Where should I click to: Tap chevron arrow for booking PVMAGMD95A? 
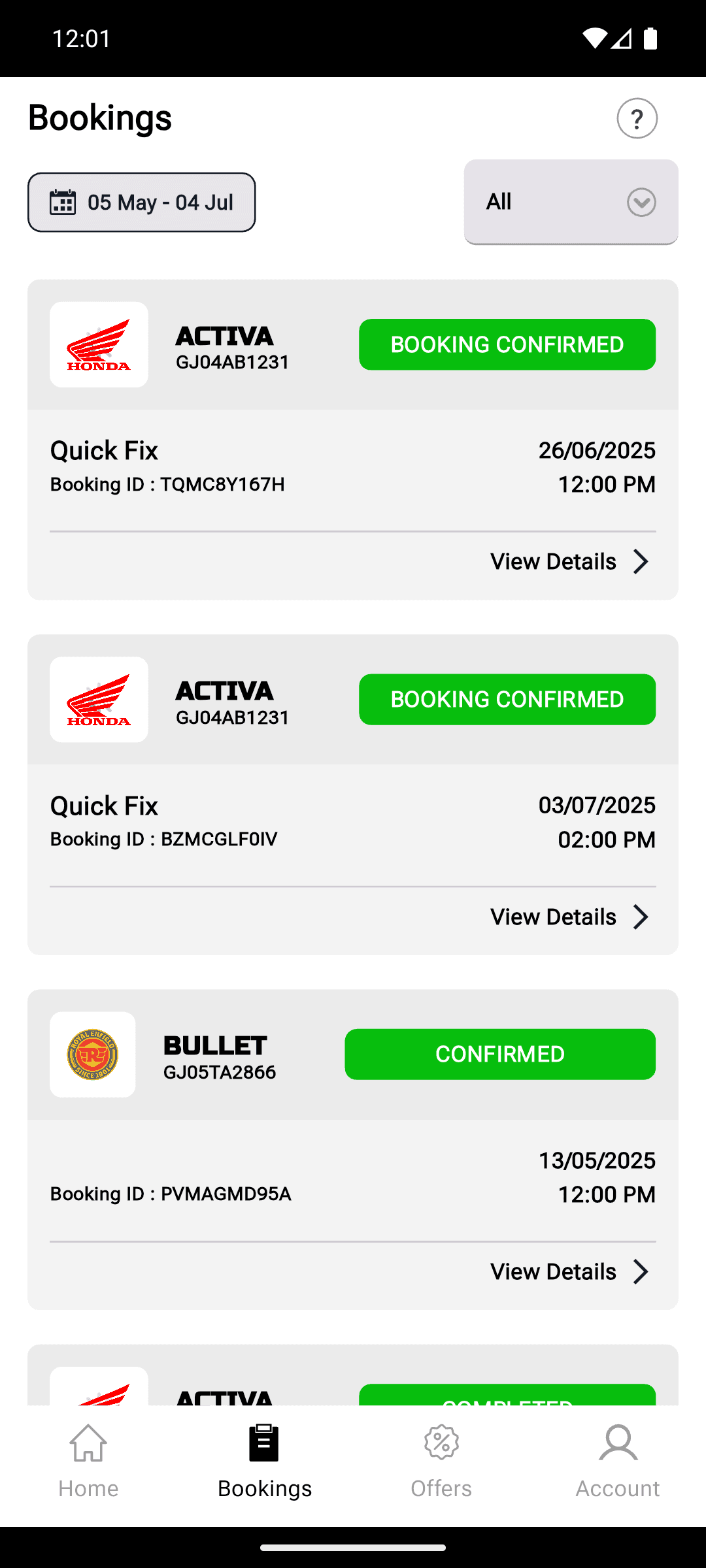pyautogui.click(x=641, y=1271)
